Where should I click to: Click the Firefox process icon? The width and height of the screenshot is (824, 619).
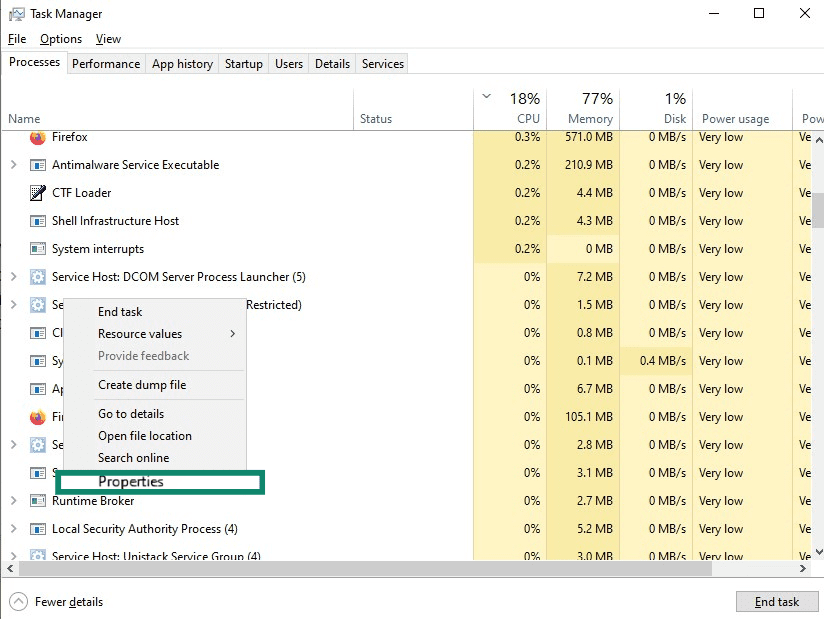34,137
